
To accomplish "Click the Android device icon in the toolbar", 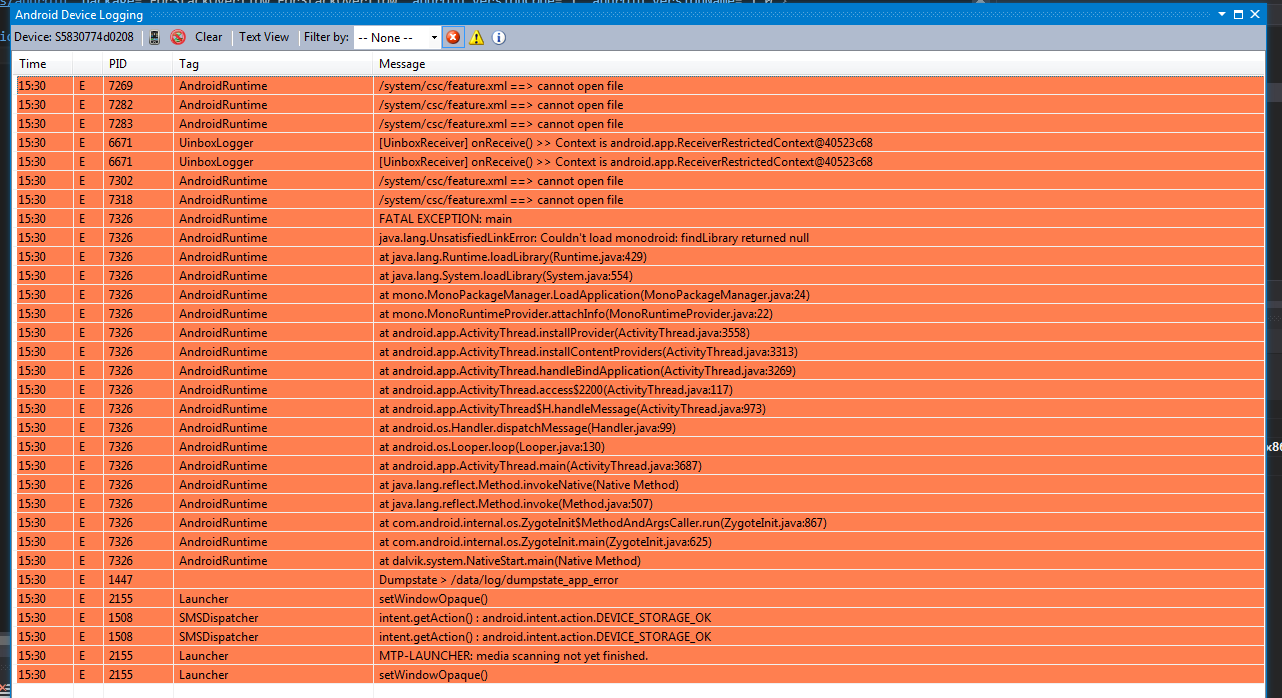I will point(153,37).
